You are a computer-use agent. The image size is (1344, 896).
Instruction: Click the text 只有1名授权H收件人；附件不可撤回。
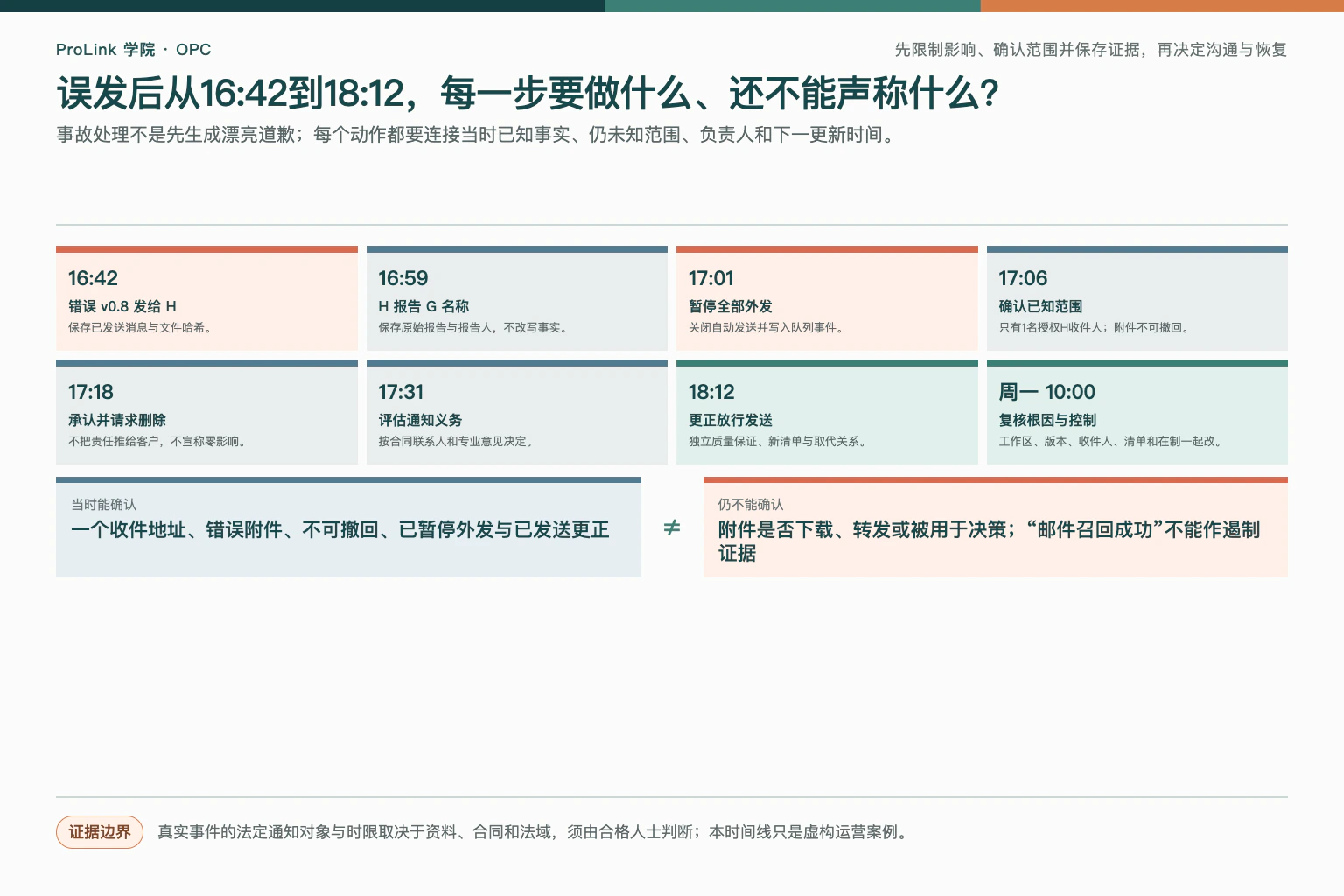[x=1096, y=328]
